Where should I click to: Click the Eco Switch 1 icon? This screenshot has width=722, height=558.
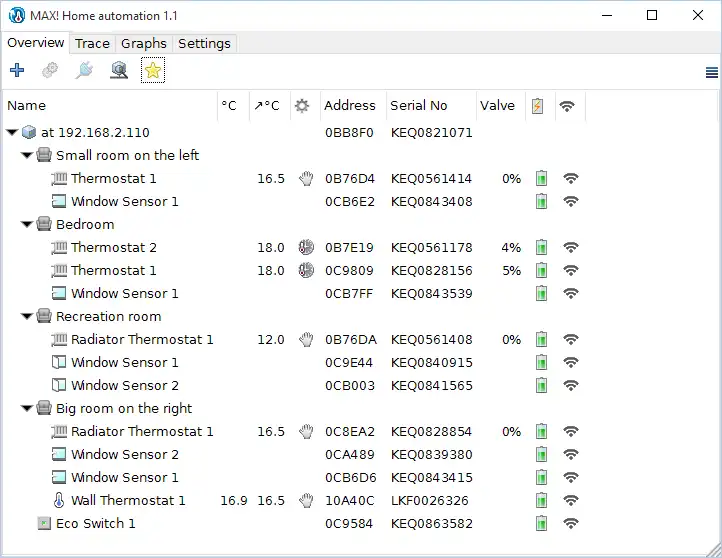tap(44, 523)
